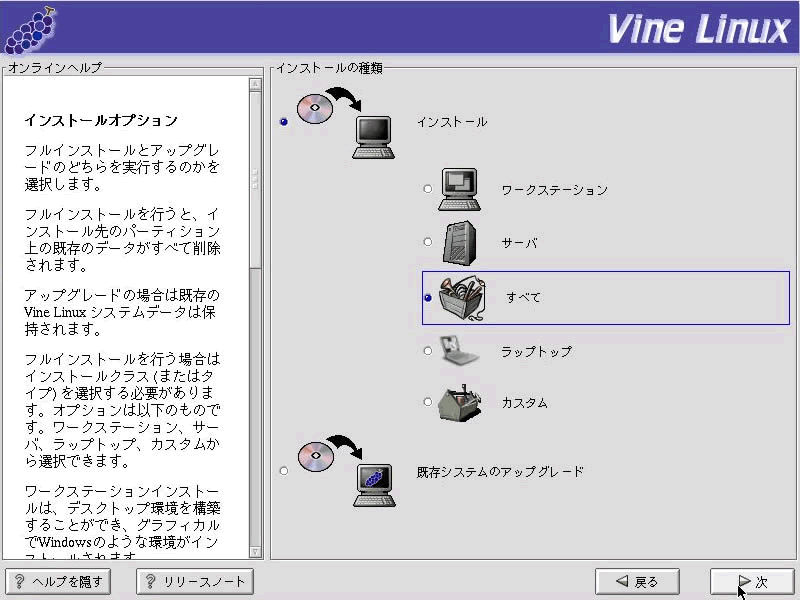
Task: Click the back arrow icon on 戻る
Action: click(x=622, y=581)
